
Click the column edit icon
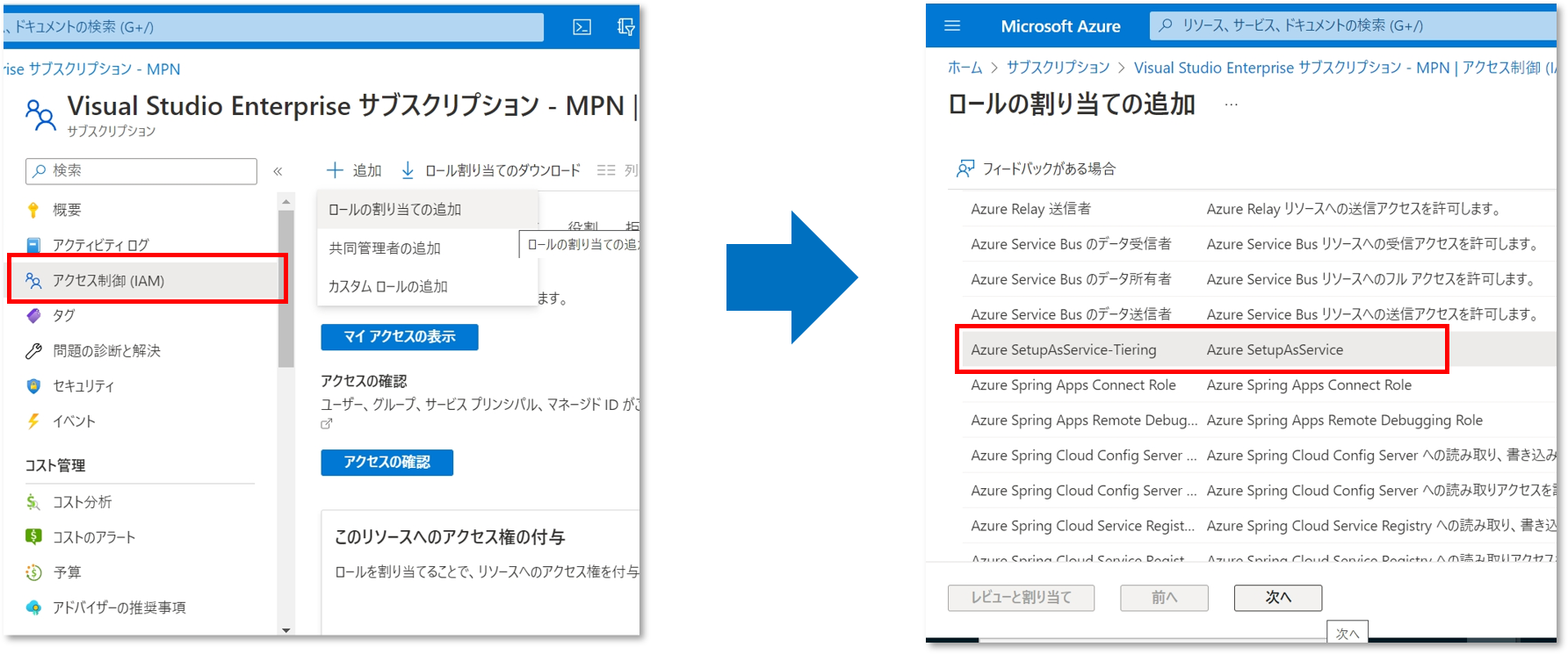coord(606,170)
